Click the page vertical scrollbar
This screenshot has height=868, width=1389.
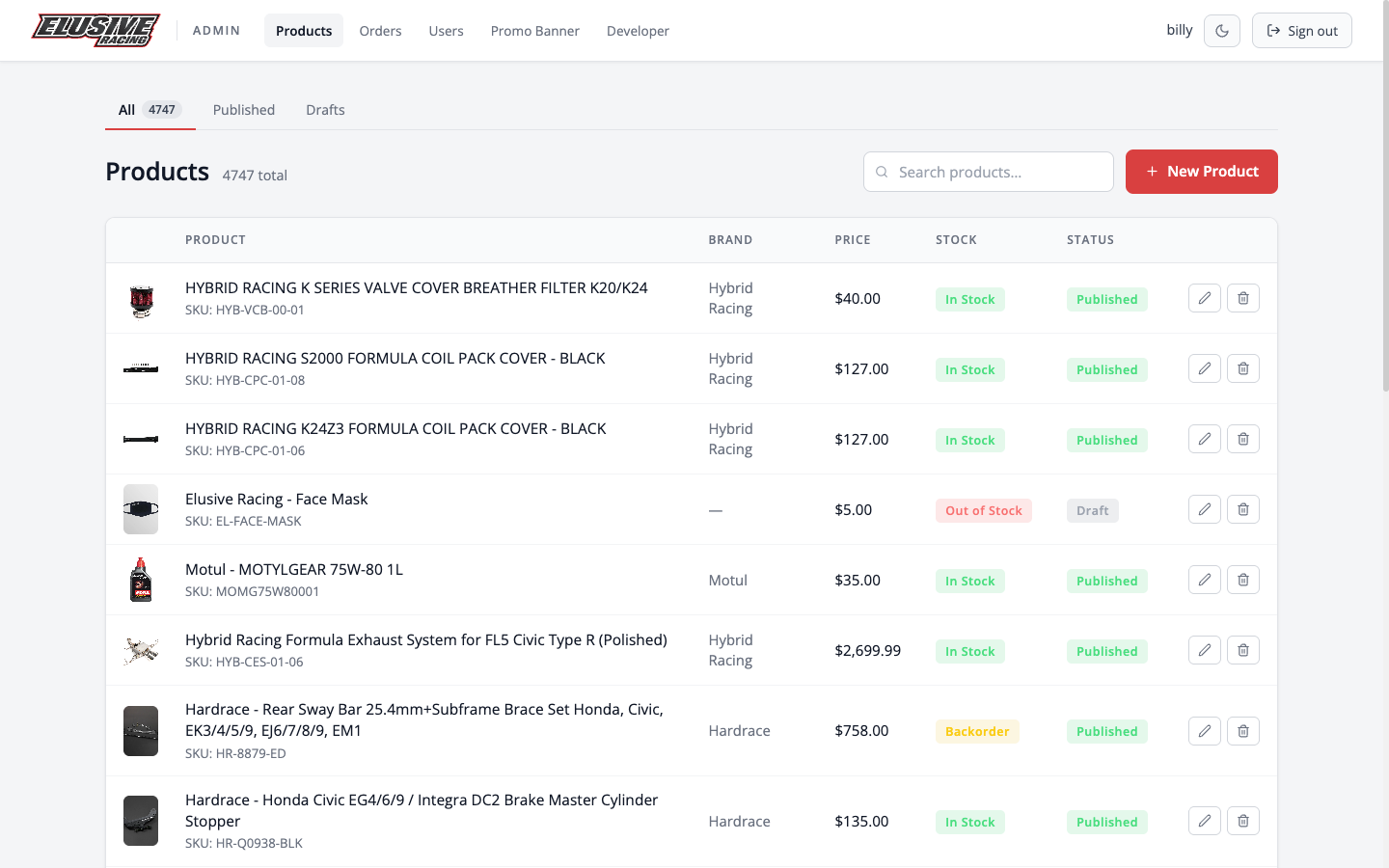pos(1385,198)
